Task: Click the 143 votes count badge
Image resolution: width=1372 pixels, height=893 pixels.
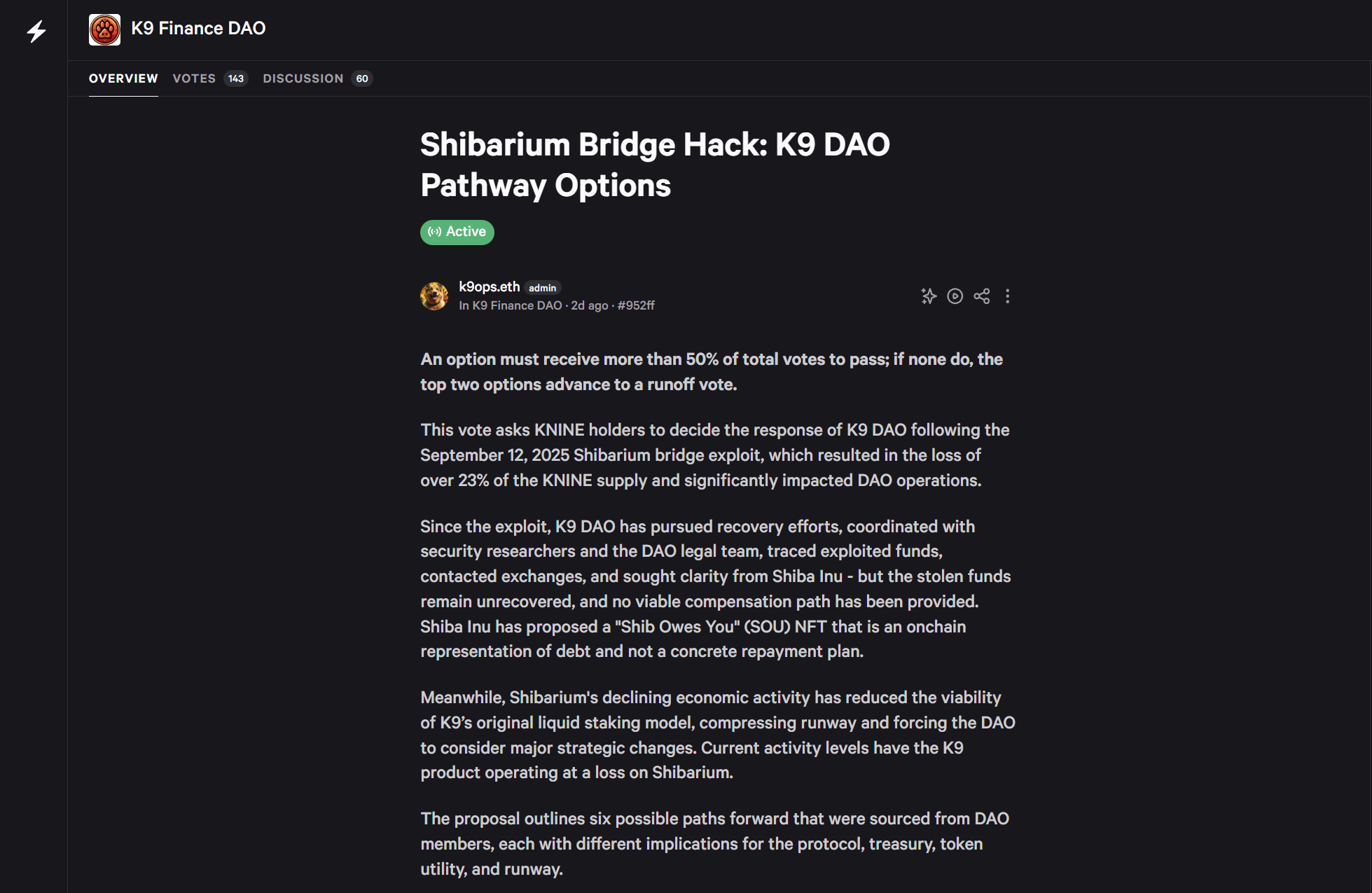Action: click(x=236, y=78)
